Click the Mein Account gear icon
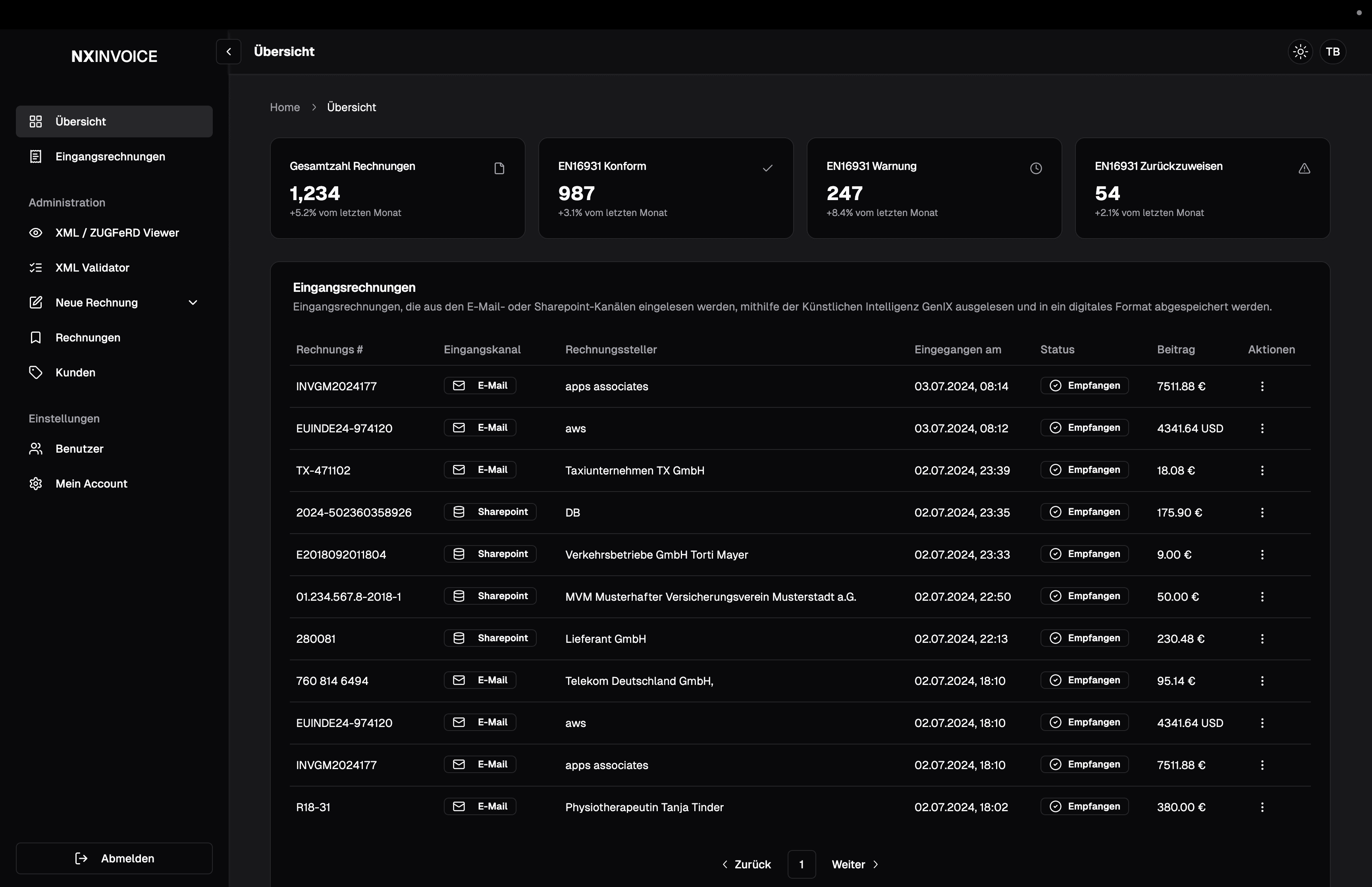 pyautogui.click(x=36, y=484)
